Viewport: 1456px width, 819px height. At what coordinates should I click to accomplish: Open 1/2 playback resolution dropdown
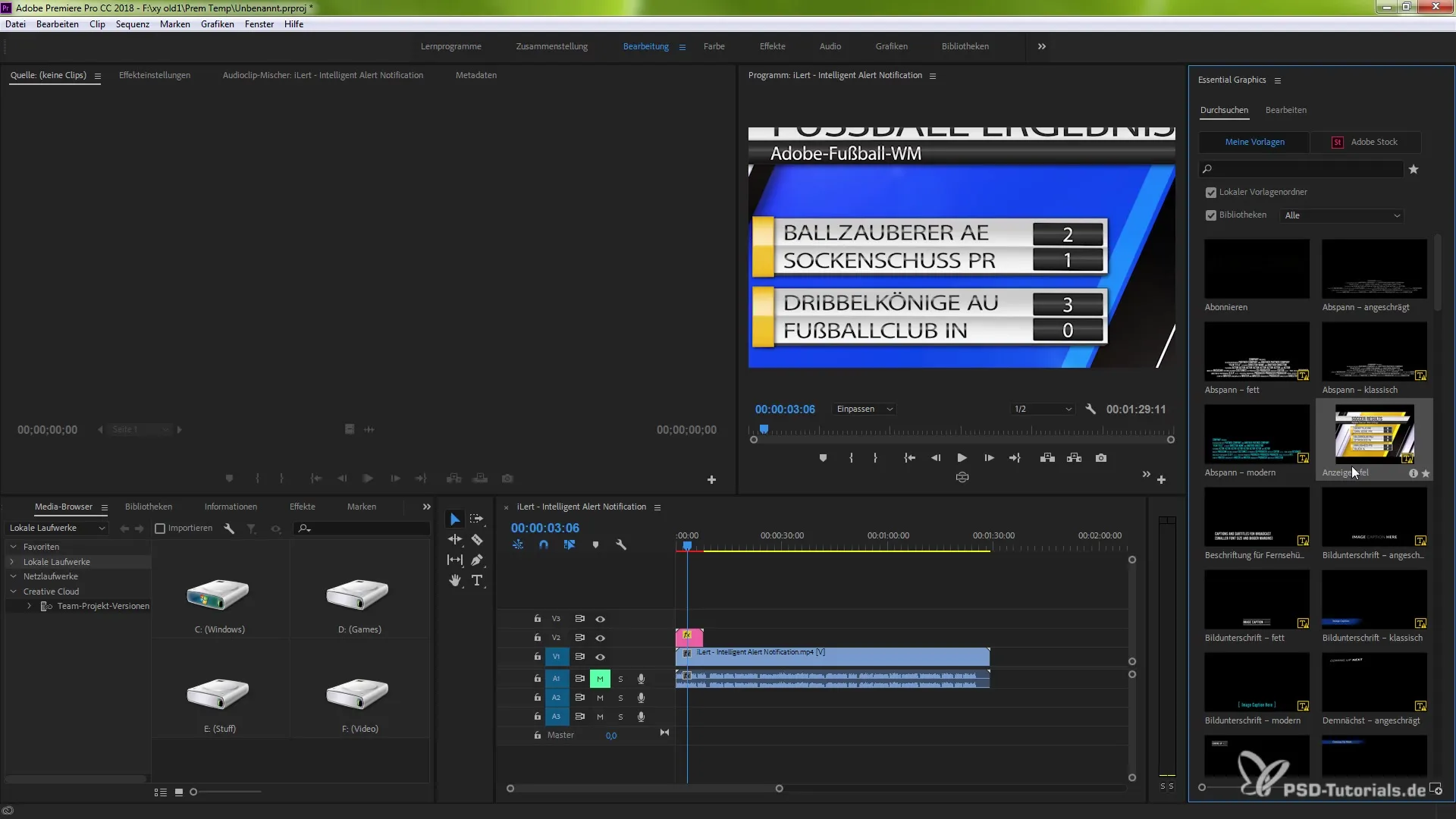tap(1043, 409)
